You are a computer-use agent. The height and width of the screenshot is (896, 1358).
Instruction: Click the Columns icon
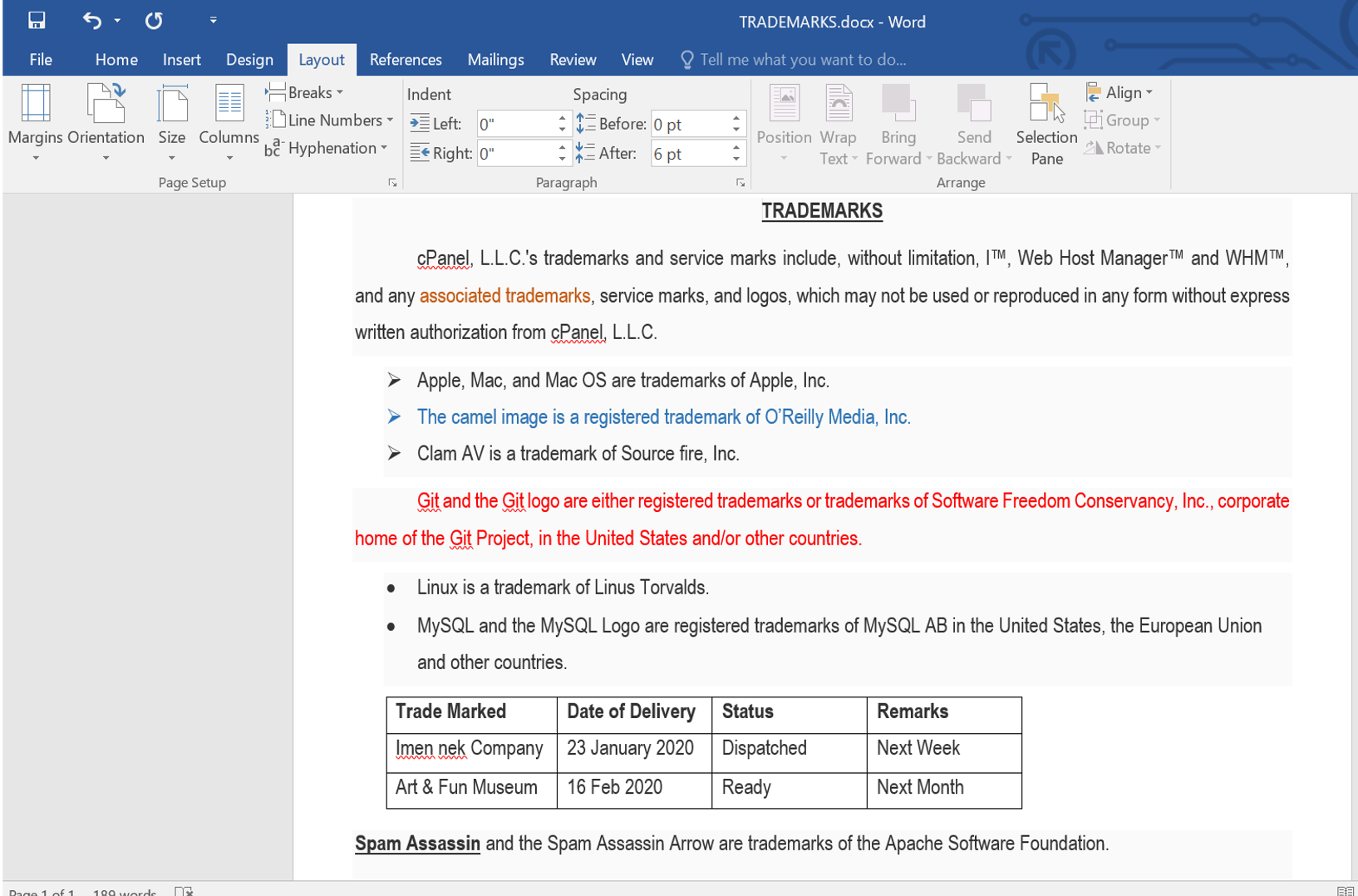(x=228, y=116)
